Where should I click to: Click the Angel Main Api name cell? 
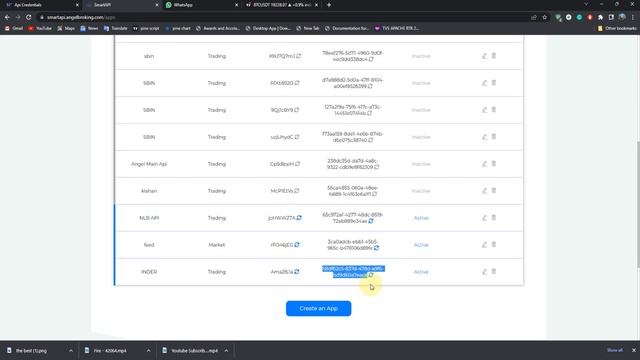pos(149,164)
